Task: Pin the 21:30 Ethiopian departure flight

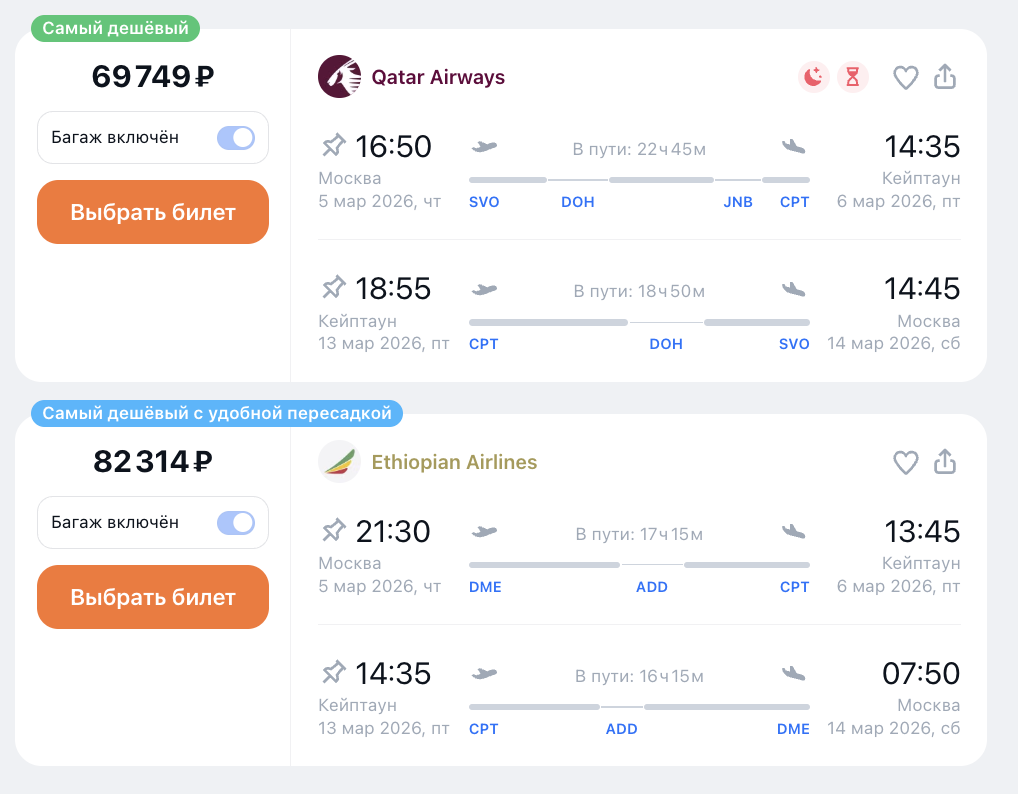Action: pyautogui.click(x=332, y=531)
